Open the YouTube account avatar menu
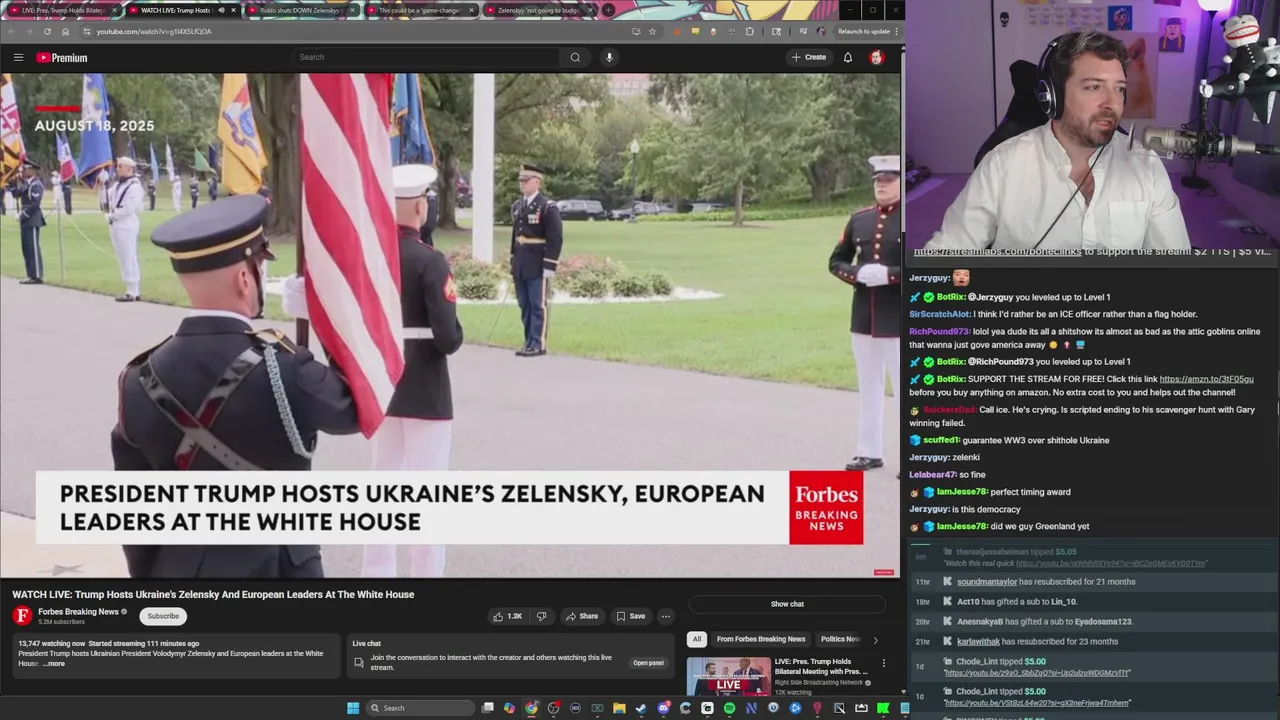The width and height of the screenshot is (1280, 720). point(877,57)
